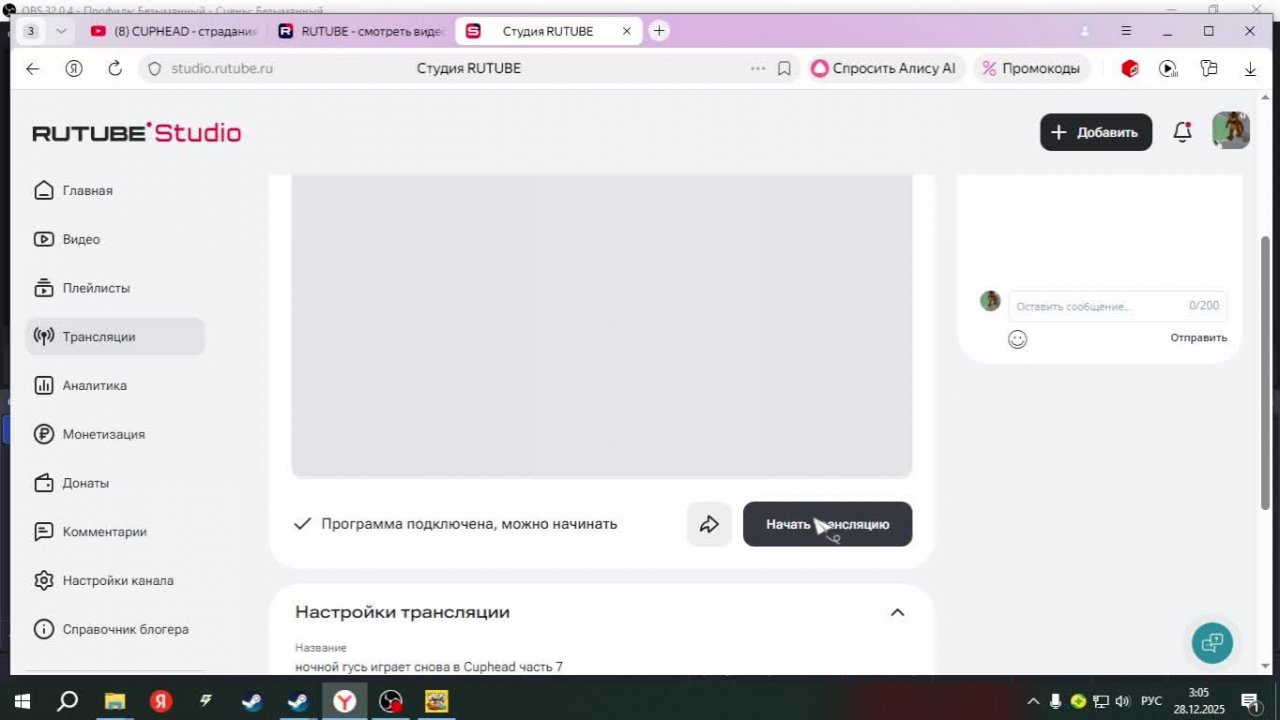Open the Windows notification center
This screenshot has width=1280, height=720.
pos(1249,701)
